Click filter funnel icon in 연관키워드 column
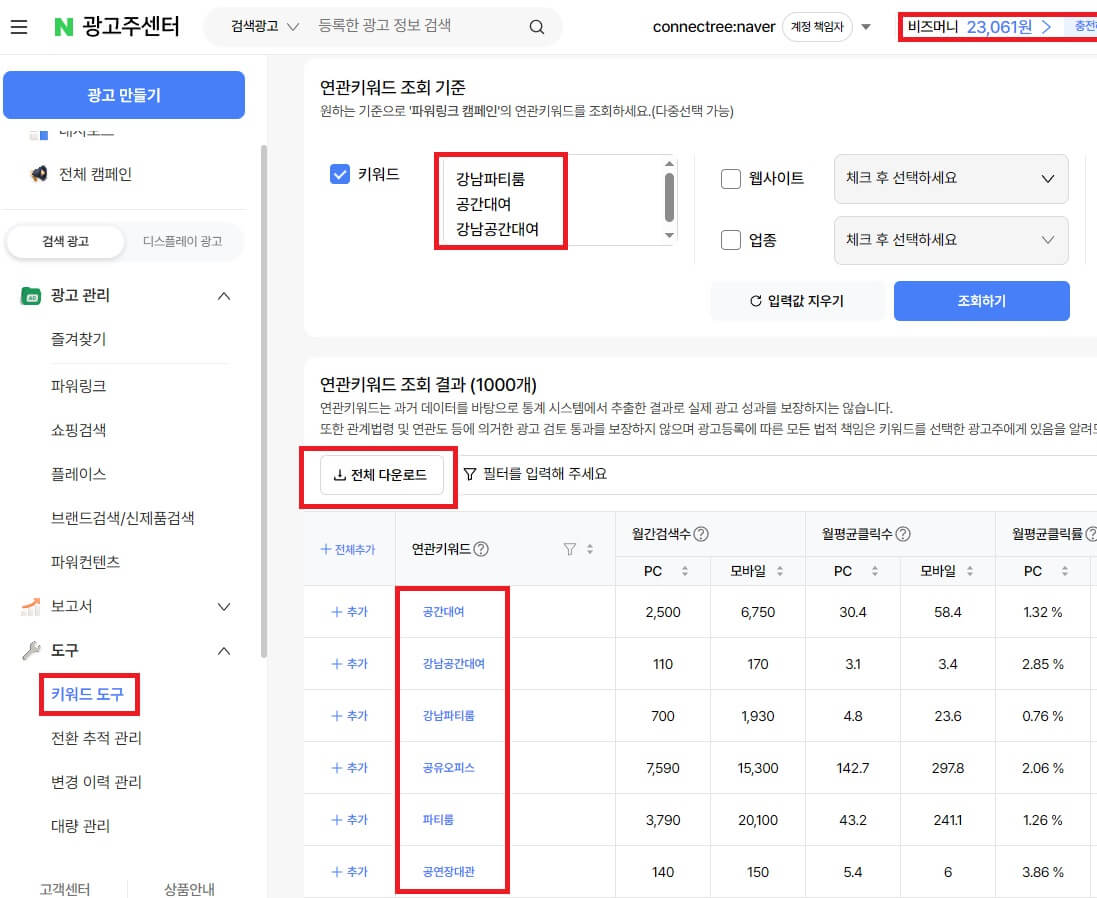This screenshot has height=898, width=1097. coord(570,549)
